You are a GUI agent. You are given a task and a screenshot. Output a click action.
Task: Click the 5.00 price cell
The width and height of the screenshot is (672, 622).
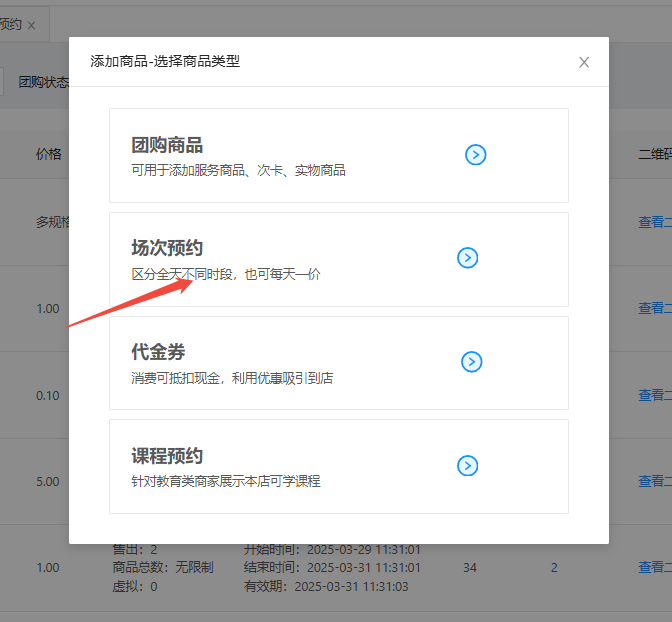(48, 481)
